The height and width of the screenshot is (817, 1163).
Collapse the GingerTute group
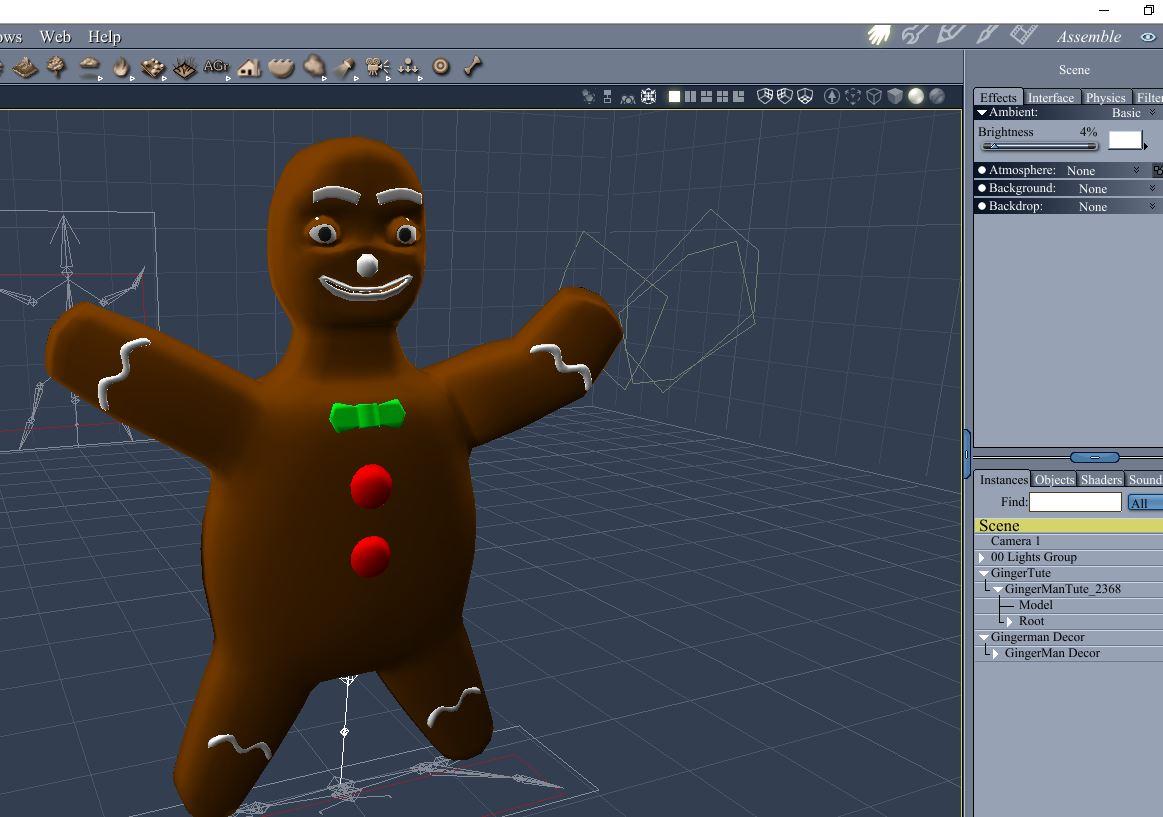pos(984,573)
